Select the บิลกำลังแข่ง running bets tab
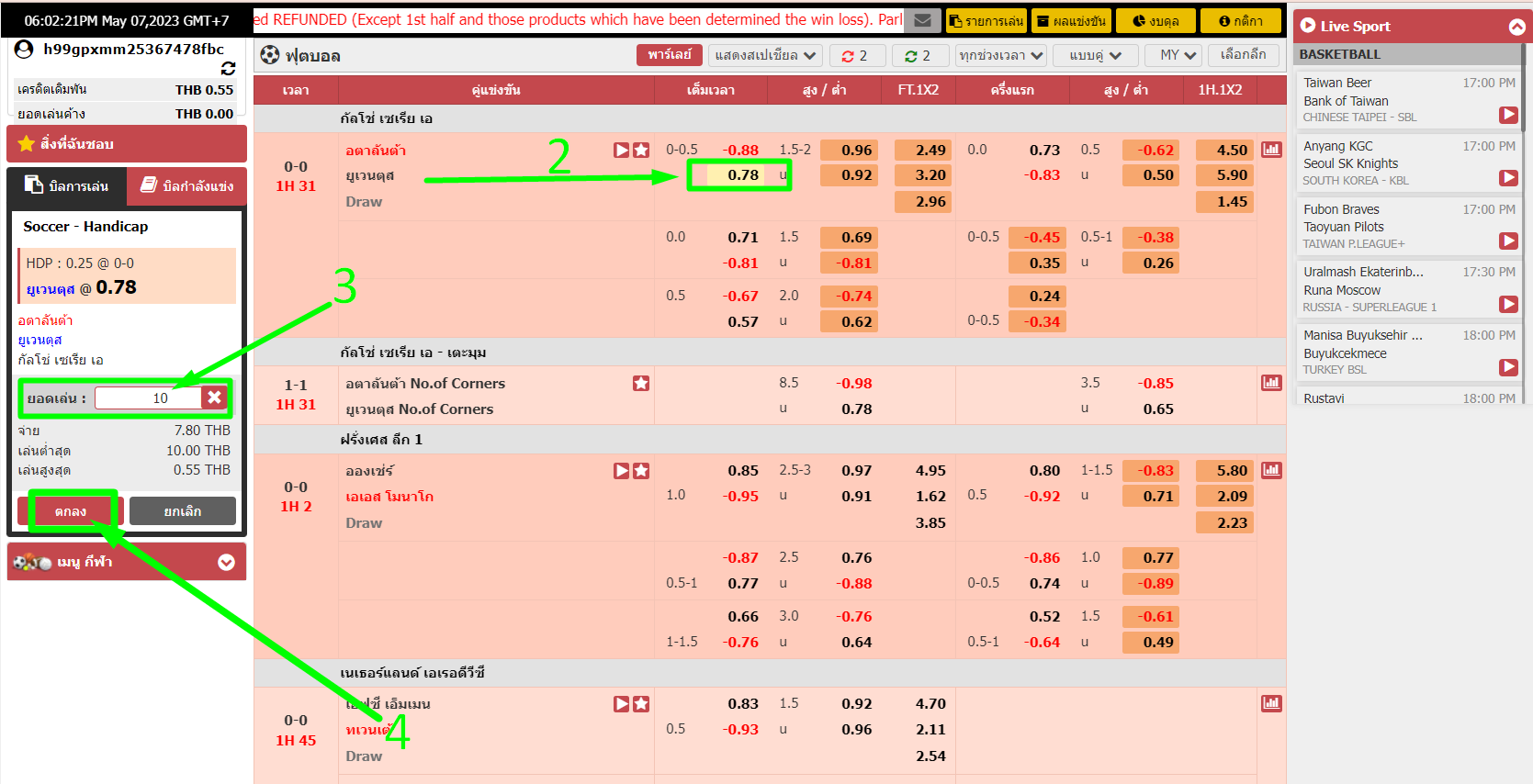 point(187,185)
